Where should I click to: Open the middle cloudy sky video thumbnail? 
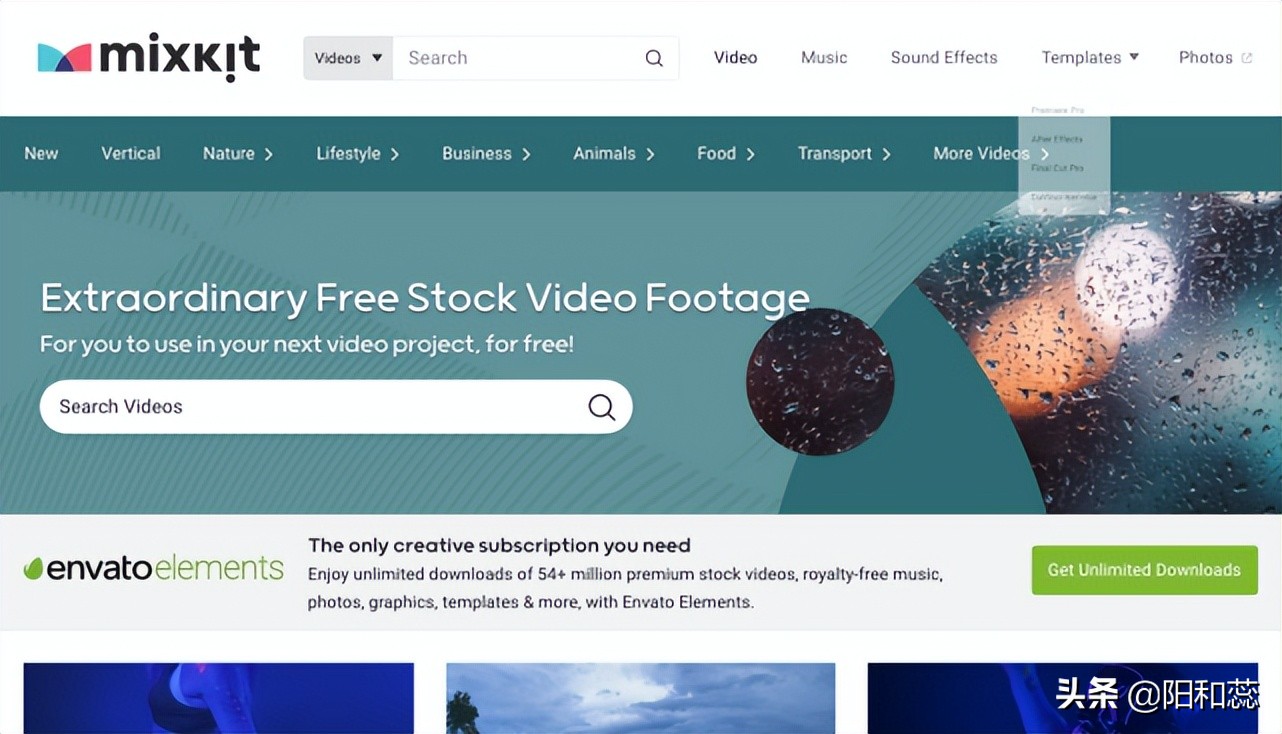[640, 698]
